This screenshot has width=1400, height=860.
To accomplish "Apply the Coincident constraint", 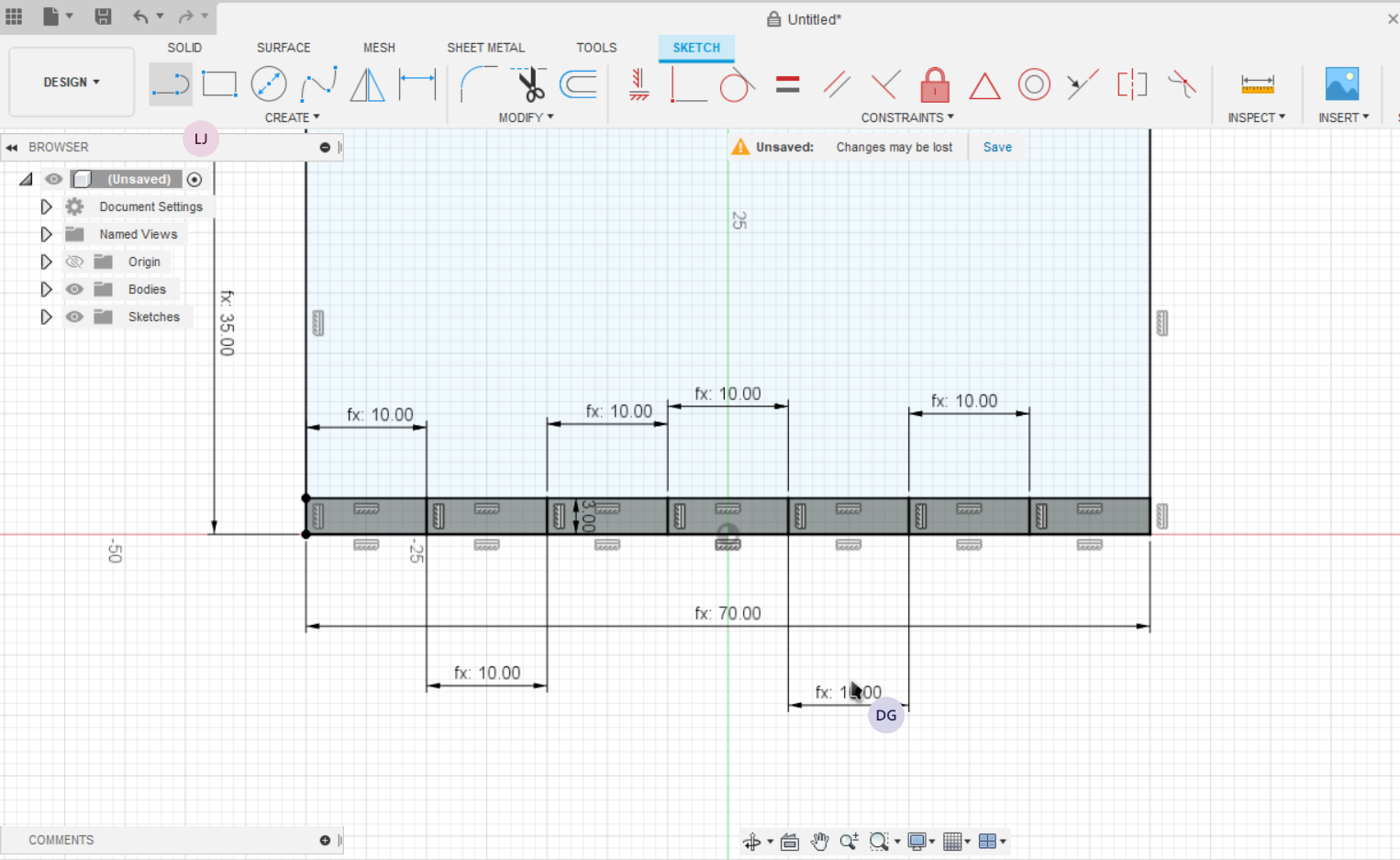I will pos(688,84).
